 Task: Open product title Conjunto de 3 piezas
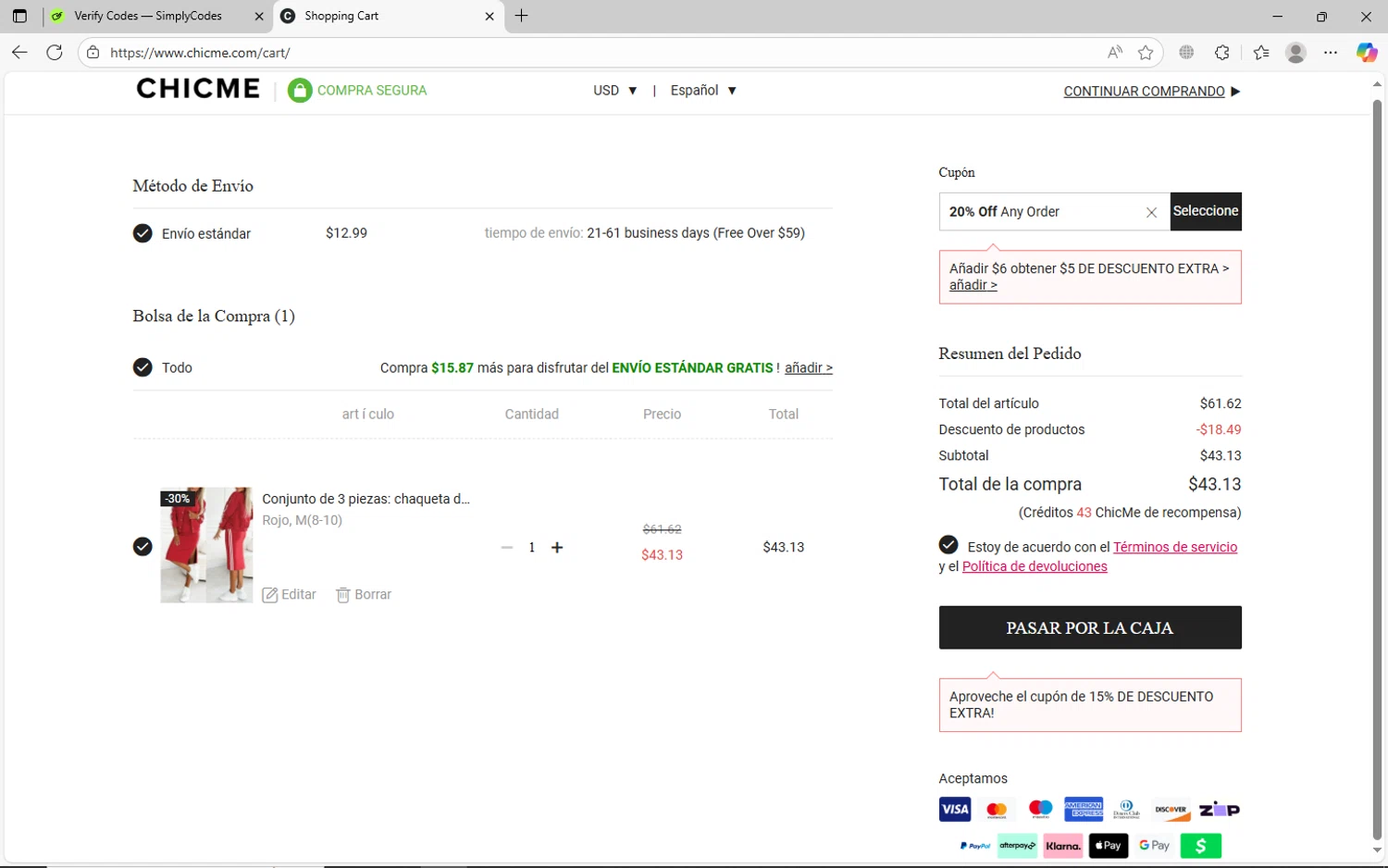click(366, 499)
